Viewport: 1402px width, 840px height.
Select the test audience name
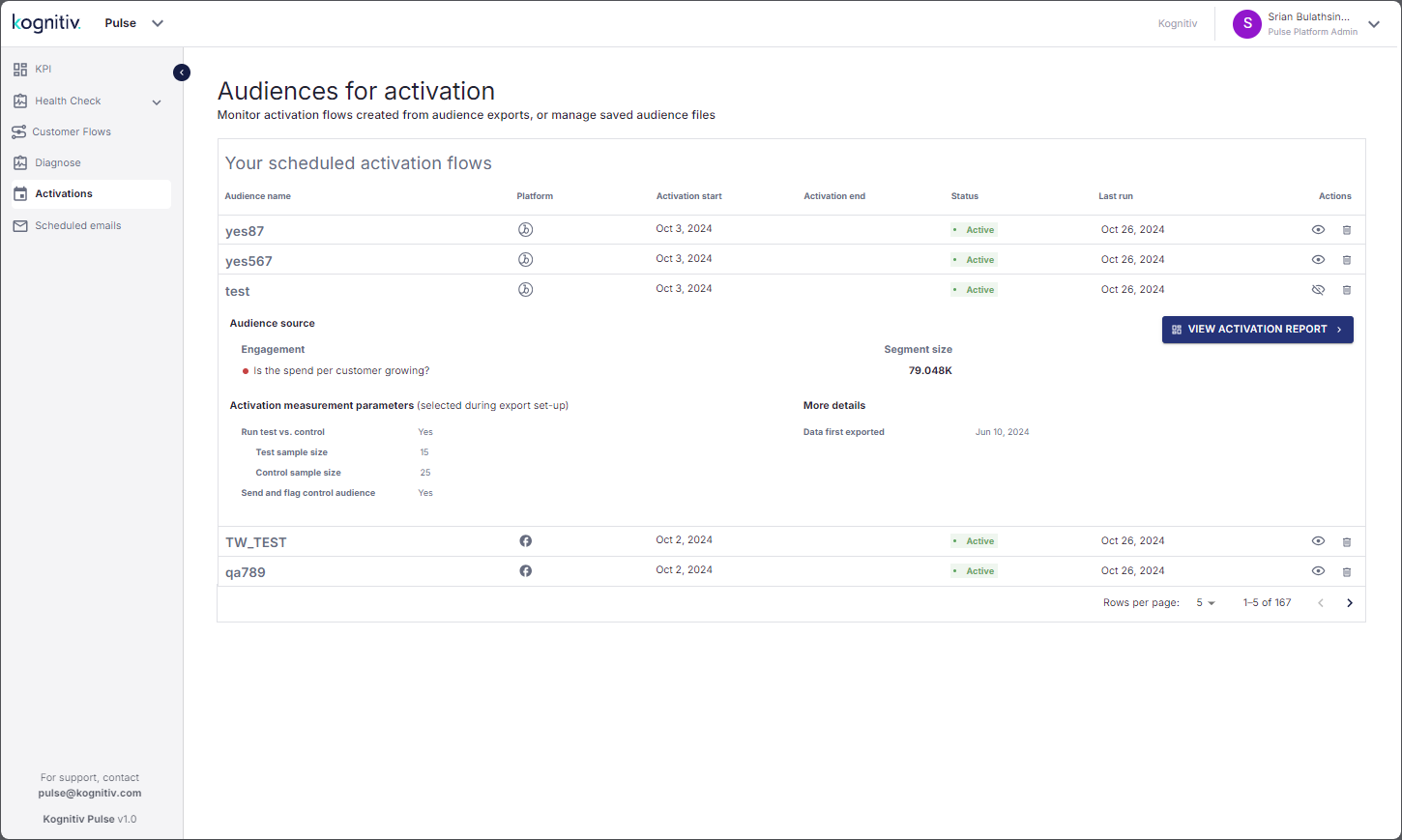click(238, 291)
